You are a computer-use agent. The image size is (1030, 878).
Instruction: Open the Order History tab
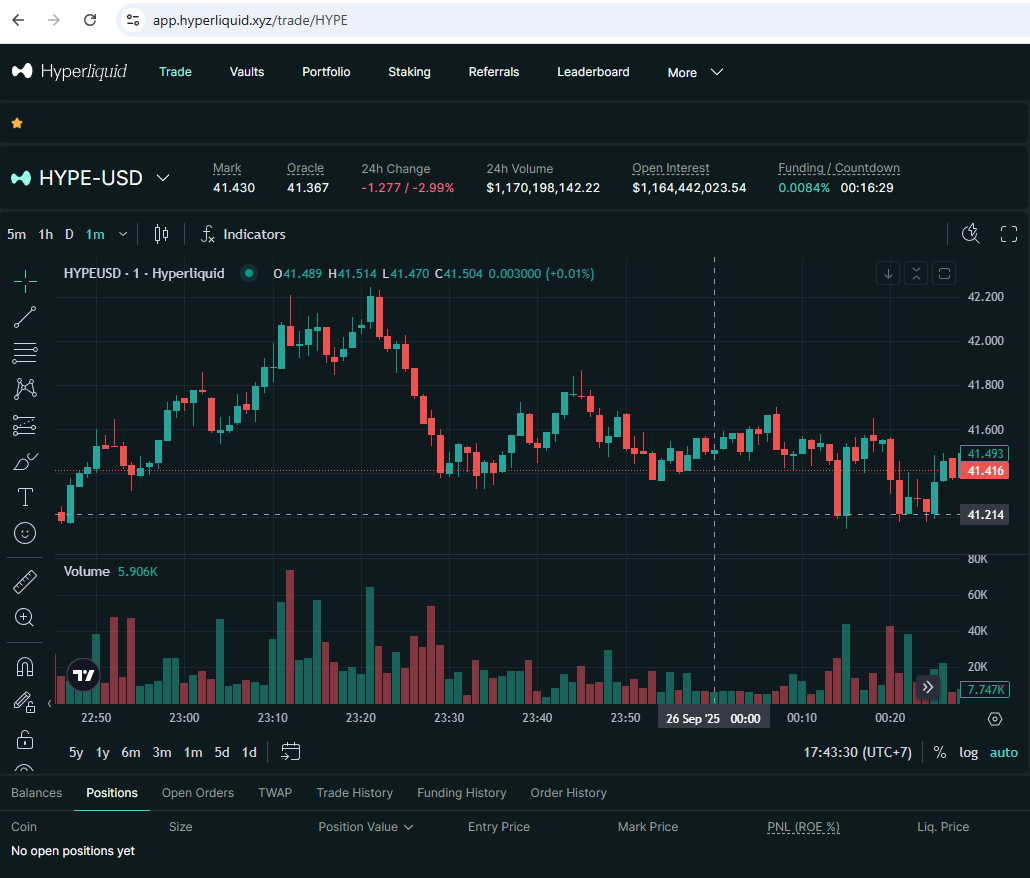568,793
